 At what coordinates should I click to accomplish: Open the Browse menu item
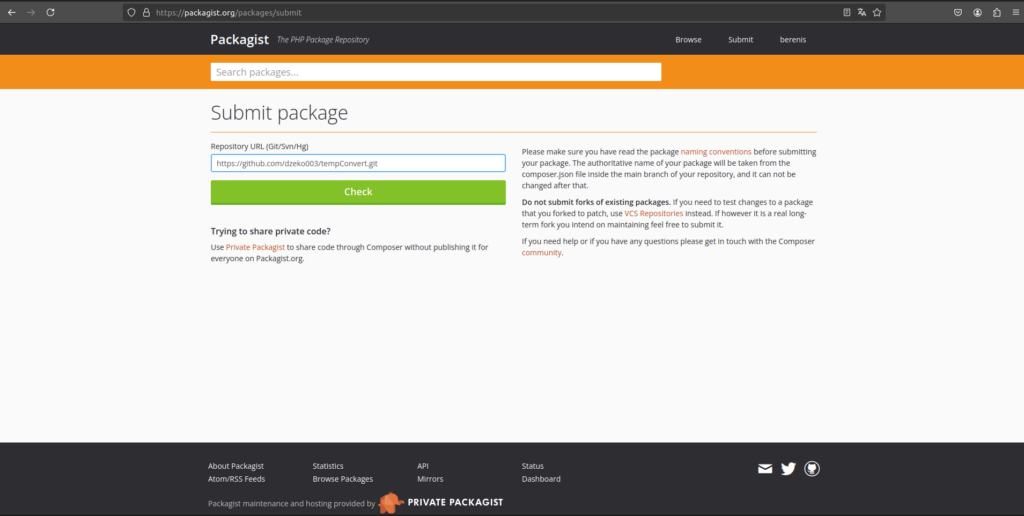click(x=688, y=40)
